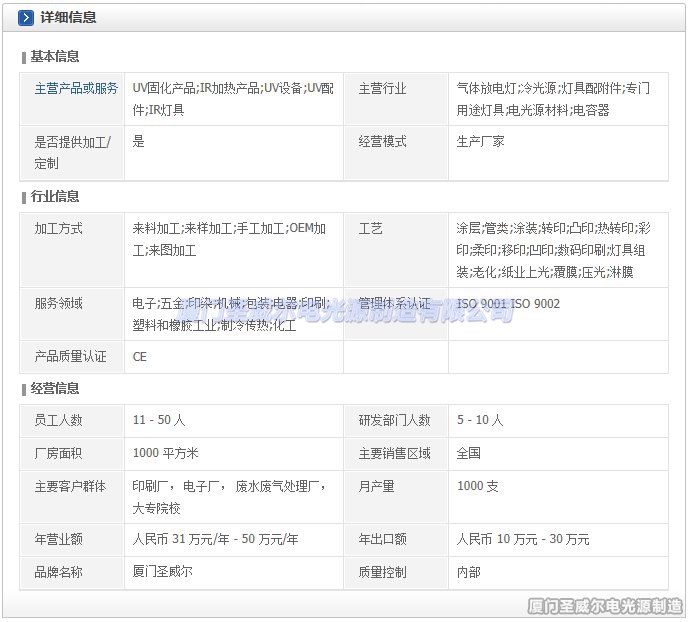Screen dimensions: 690x622
Task: Select the 经营信息 section heading
Action: pyautogui.click(x=55, y=388)
